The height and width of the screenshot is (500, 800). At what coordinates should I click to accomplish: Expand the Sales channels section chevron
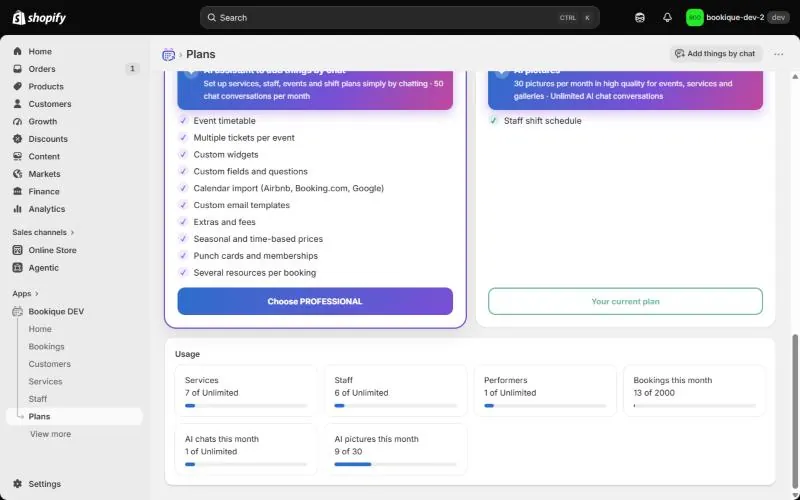(x=72, y=233)
